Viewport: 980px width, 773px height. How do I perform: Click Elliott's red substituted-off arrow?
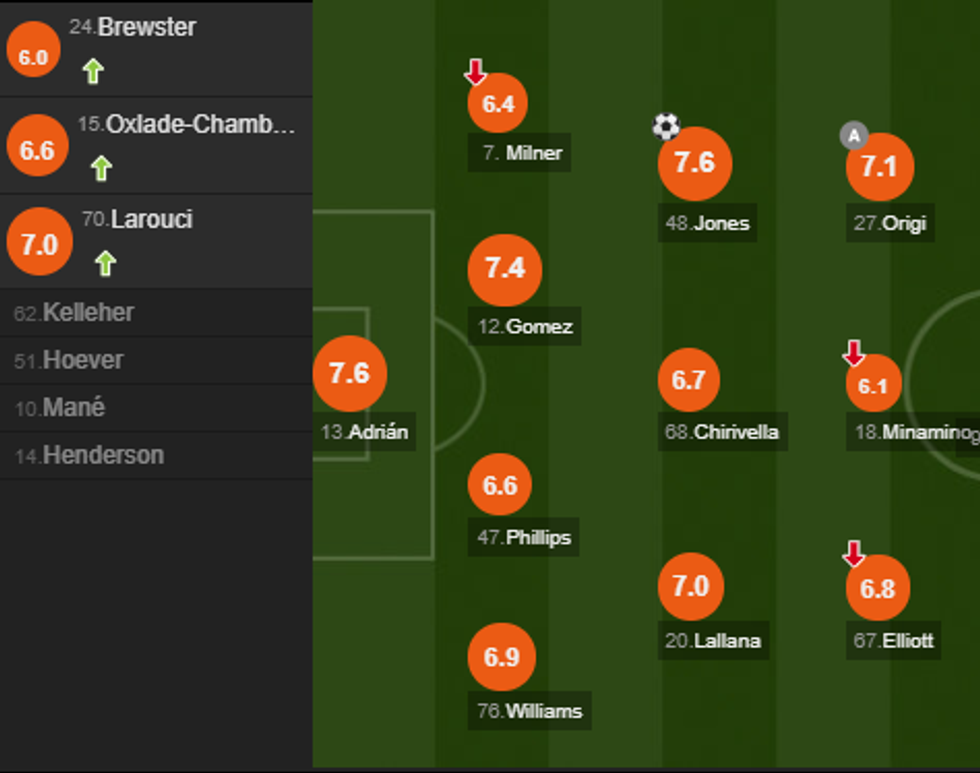point(853,553)
